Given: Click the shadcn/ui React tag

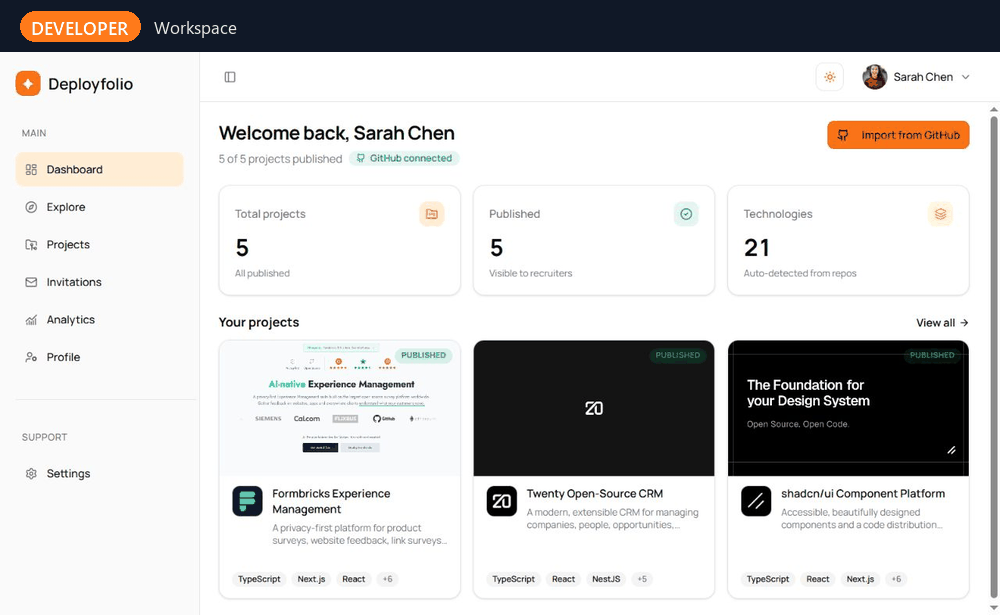Looking at the screenshot, I should pyautogui.click(x=818, y=579).
